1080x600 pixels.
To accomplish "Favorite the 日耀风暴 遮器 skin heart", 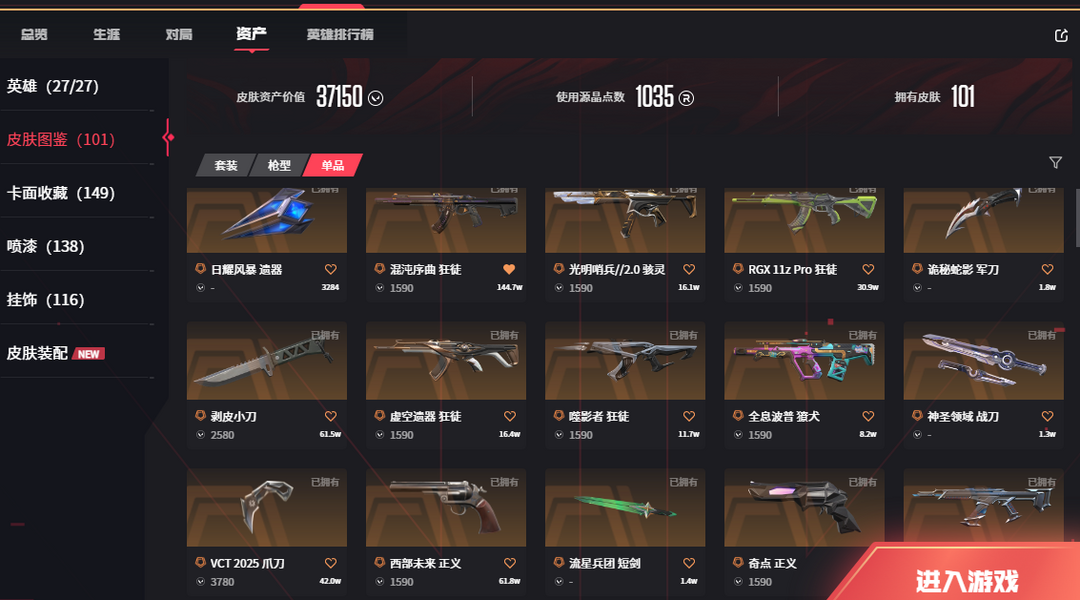I will 331,269.
